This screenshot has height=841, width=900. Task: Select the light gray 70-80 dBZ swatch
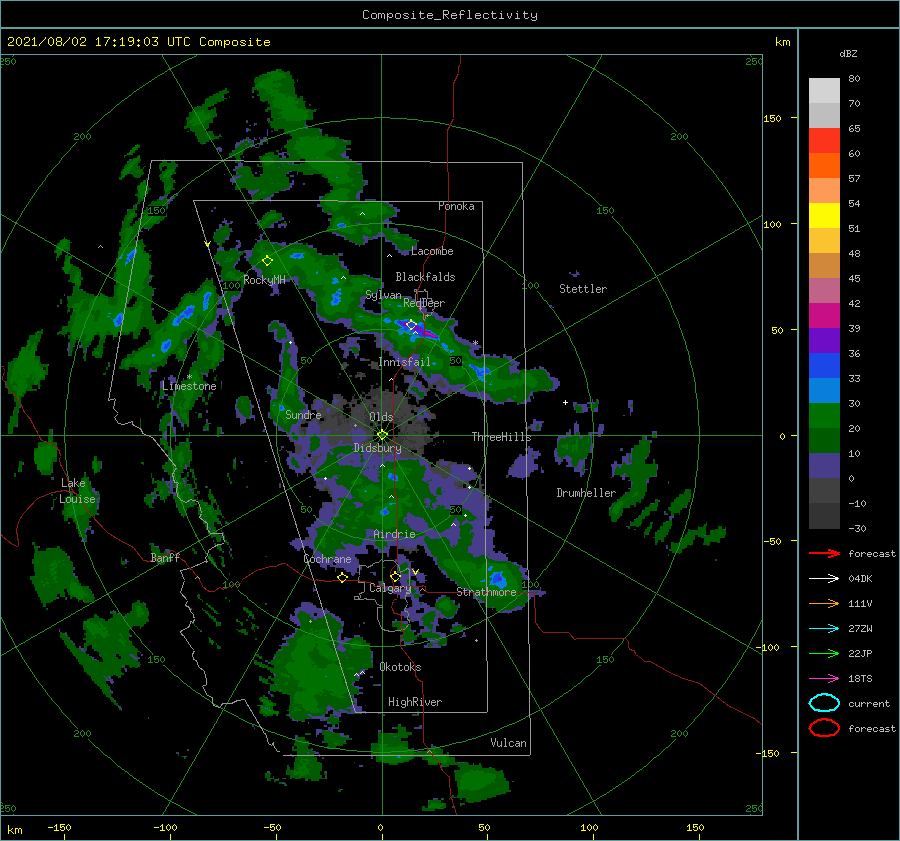tap(824, 91)
